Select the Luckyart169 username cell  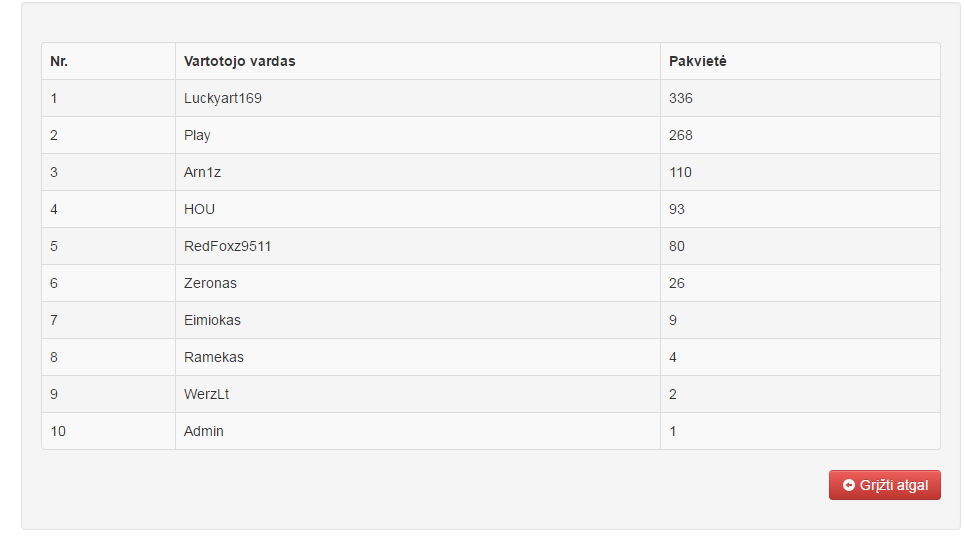(418, 98)
